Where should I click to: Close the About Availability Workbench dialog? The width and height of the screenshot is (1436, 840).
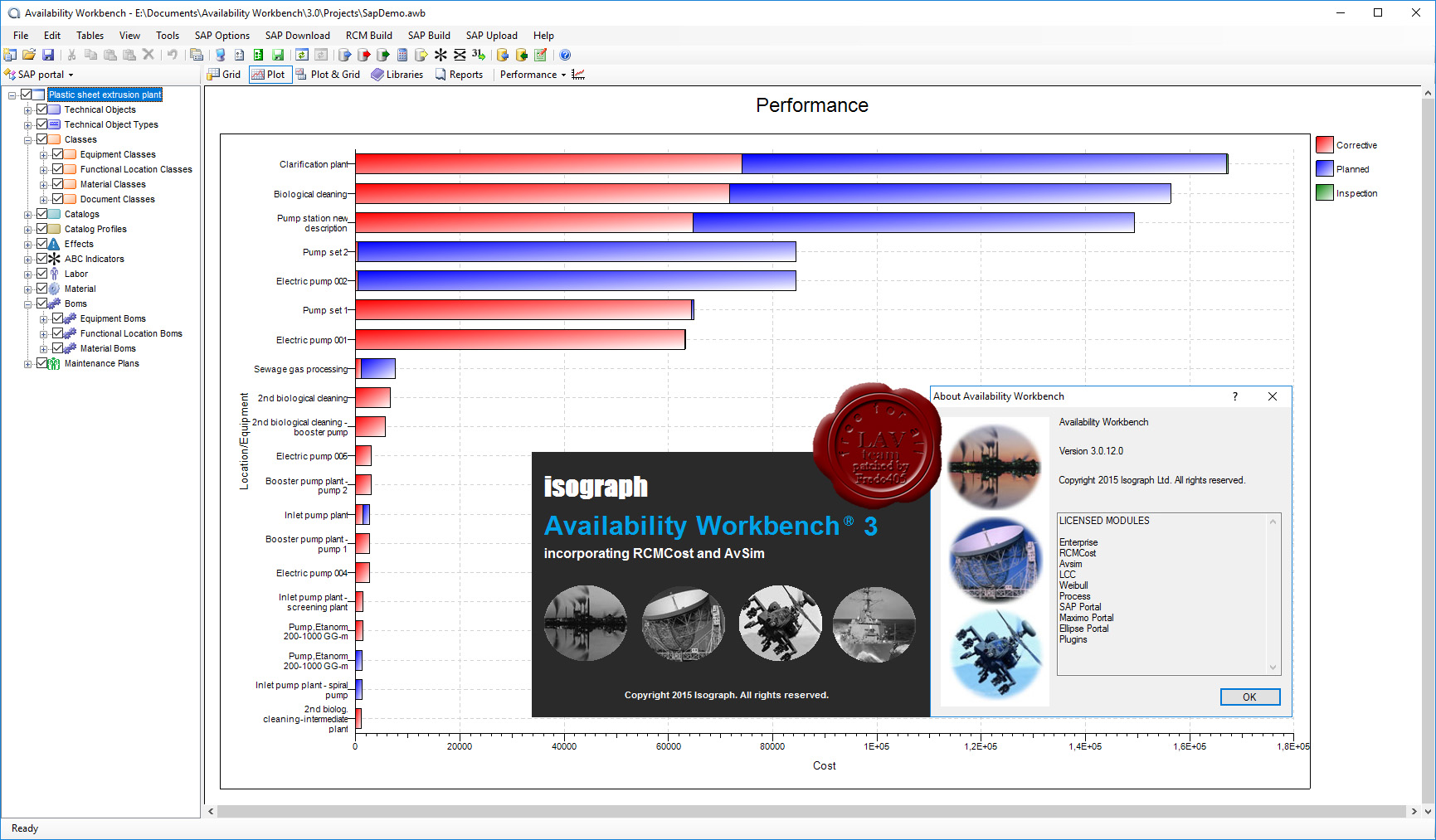point(1273,396)
